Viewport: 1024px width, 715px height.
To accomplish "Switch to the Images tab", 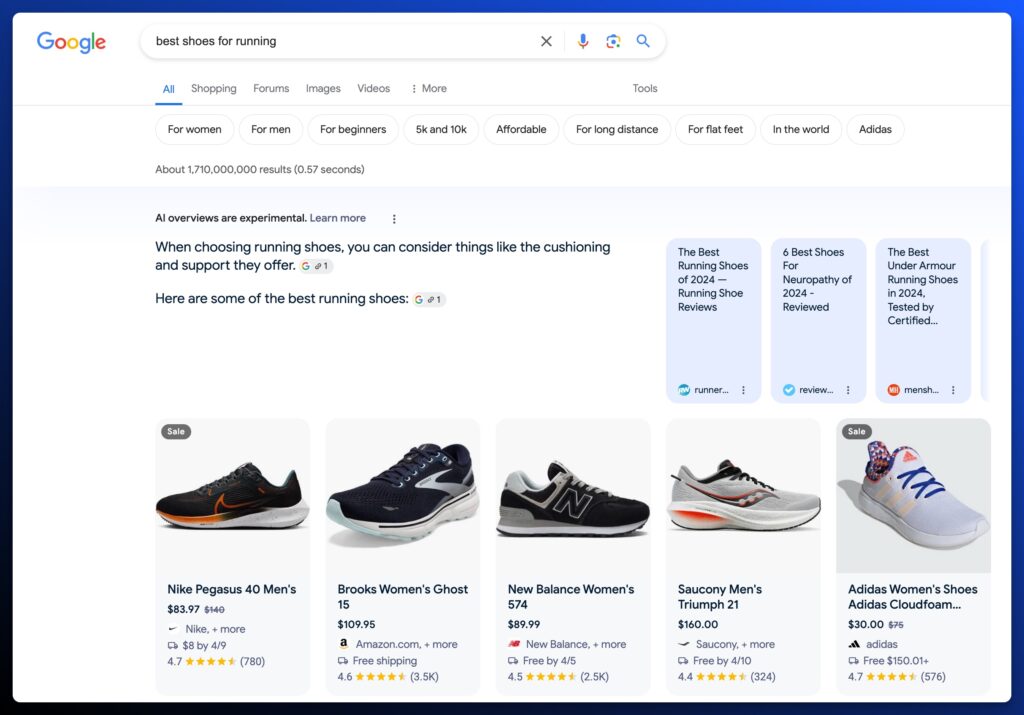I will pos(323,89).
